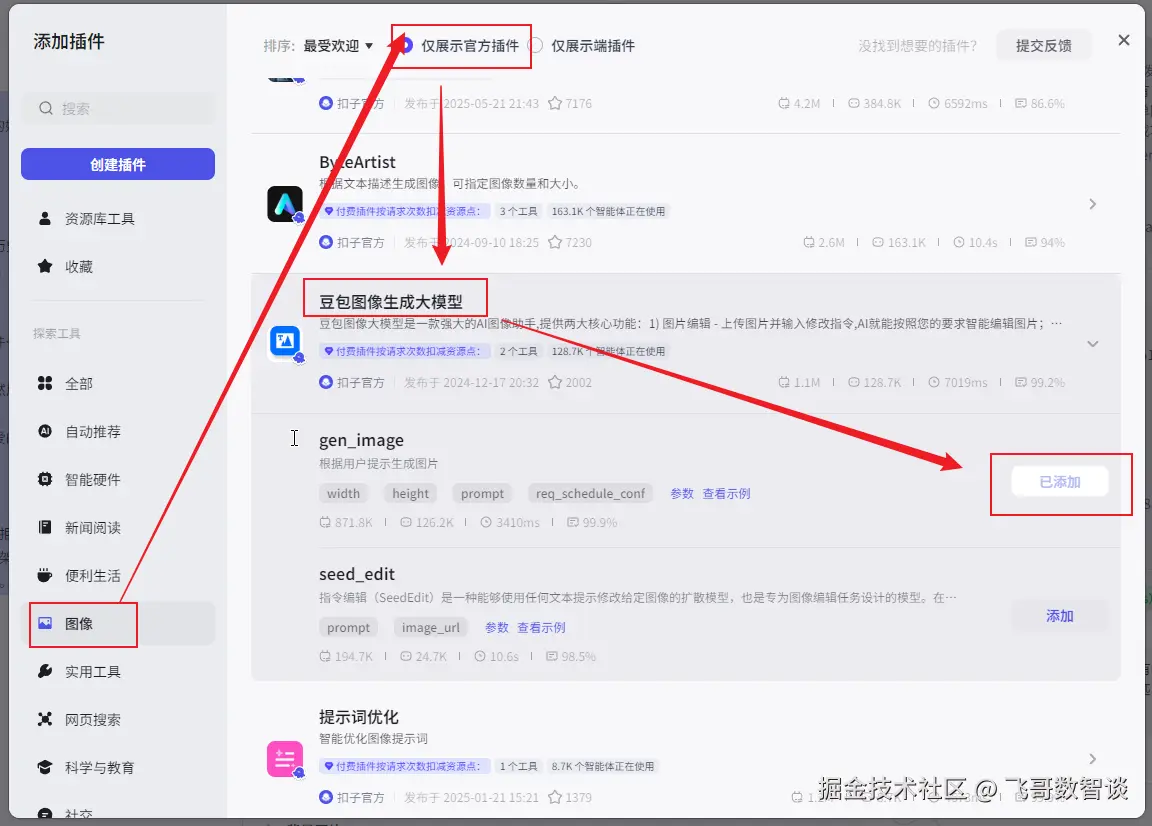Click 扣子官方 avatar under 提示词优化
1152x826 pixels.
tap(326, 797)
